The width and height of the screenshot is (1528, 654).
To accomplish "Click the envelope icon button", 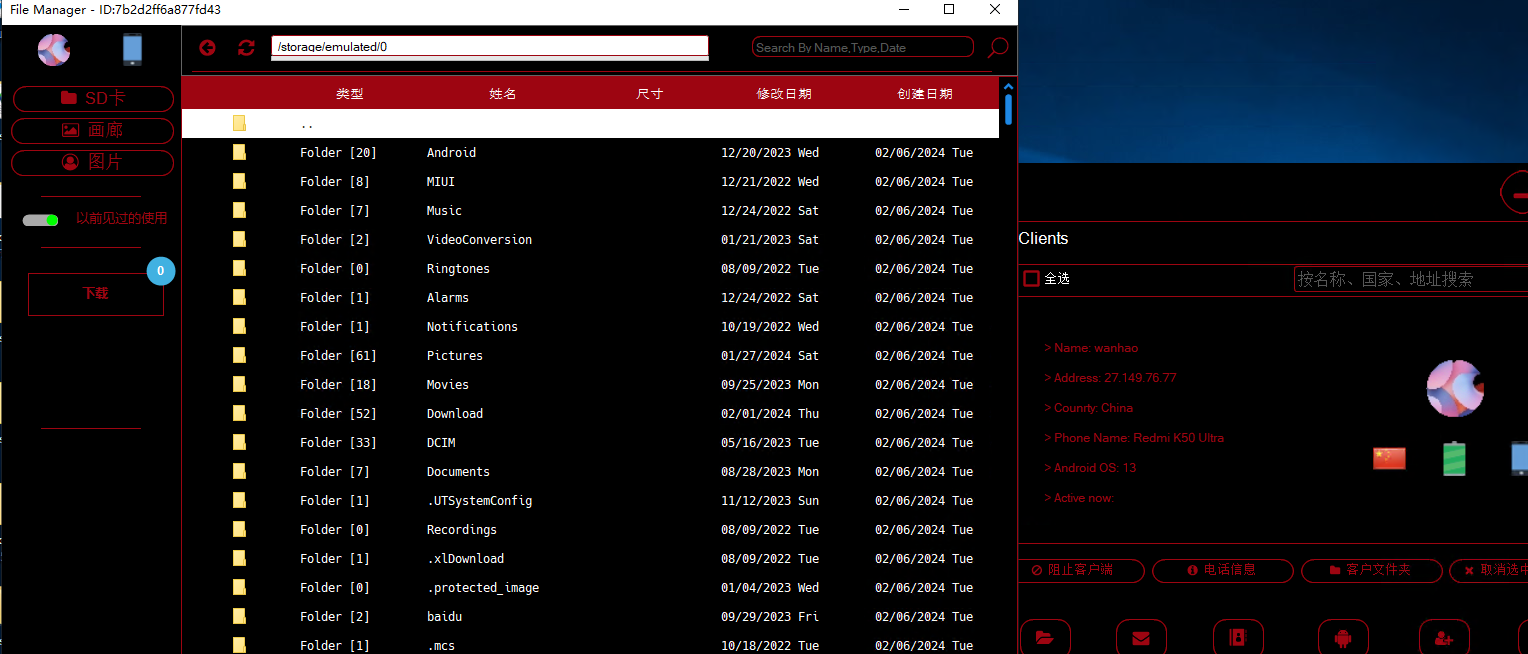I will 1140,637.
